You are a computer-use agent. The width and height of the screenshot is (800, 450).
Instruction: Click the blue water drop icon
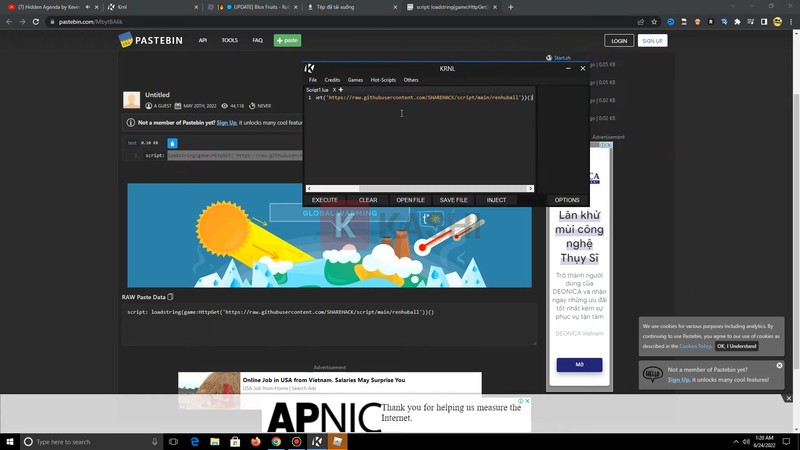point(172,143)
